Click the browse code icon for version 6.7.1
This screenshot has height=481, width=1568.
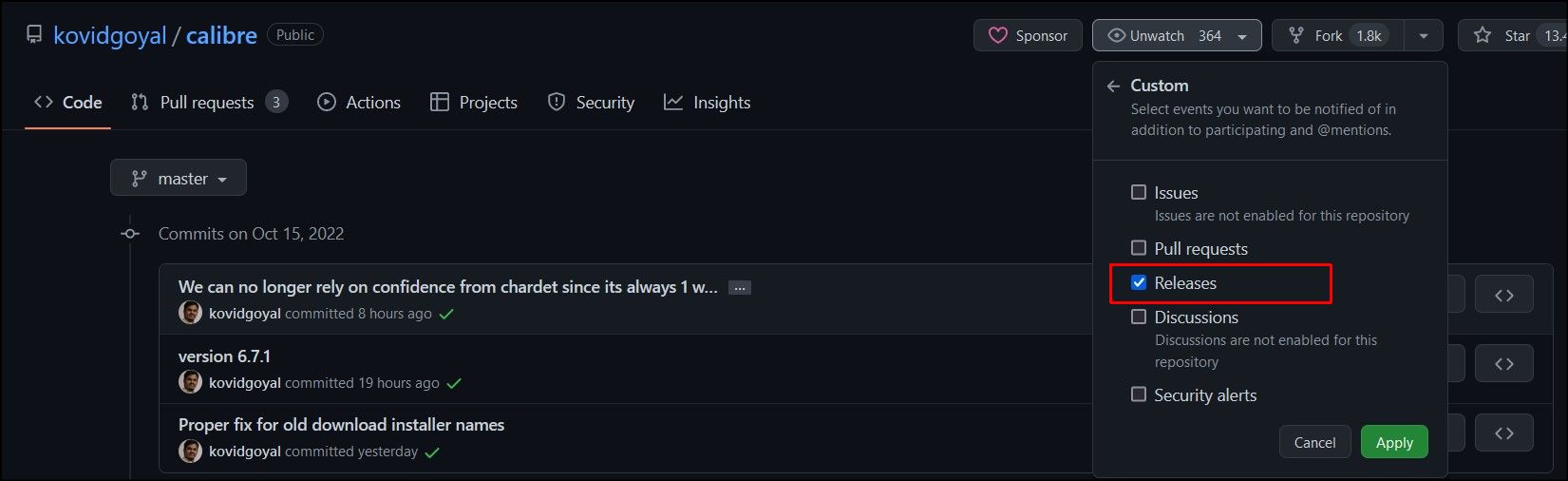(x=1503, y=364)
